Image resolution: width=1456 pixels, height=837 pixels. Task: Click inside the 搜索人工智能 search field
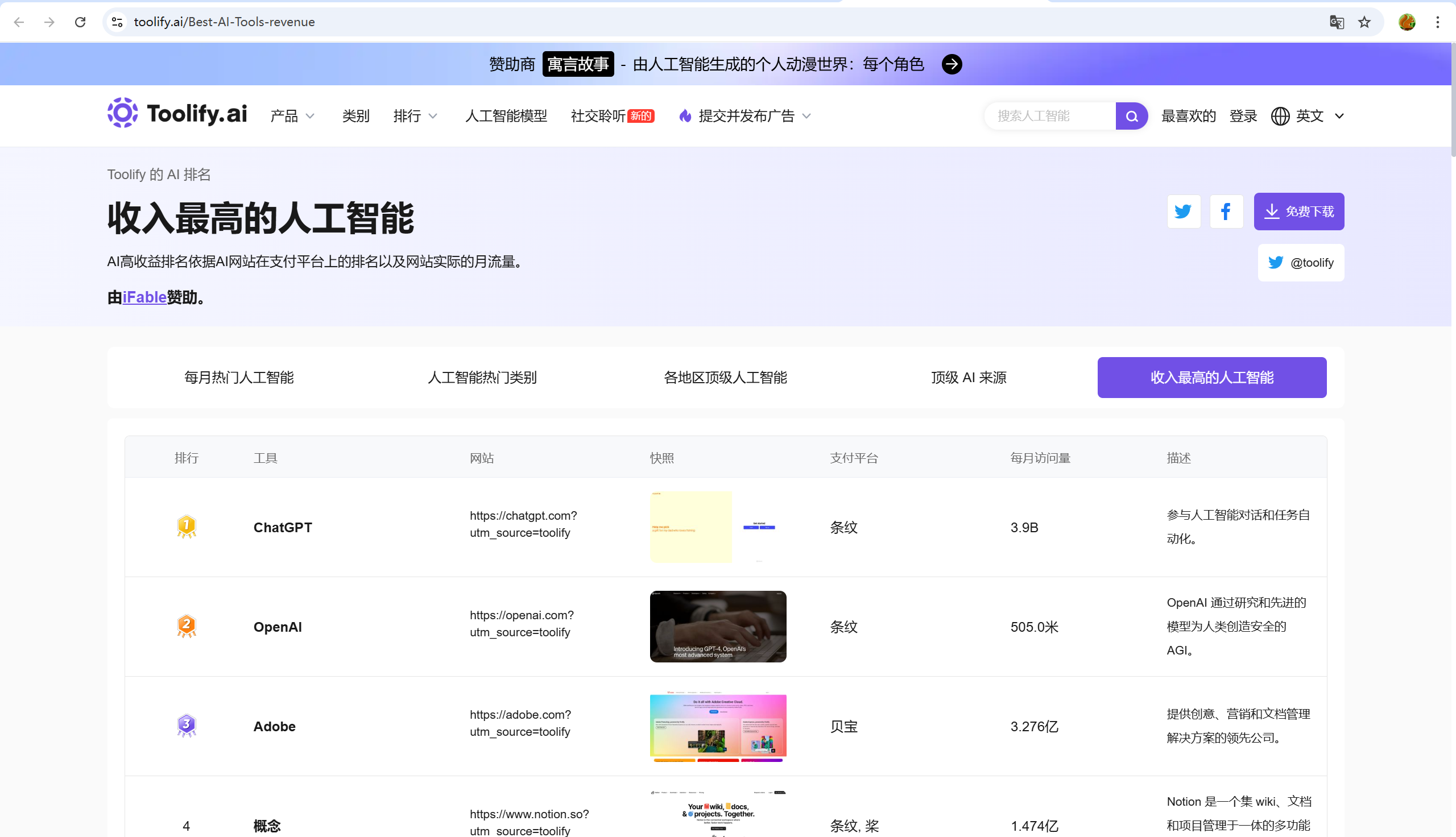point(1052,115)
